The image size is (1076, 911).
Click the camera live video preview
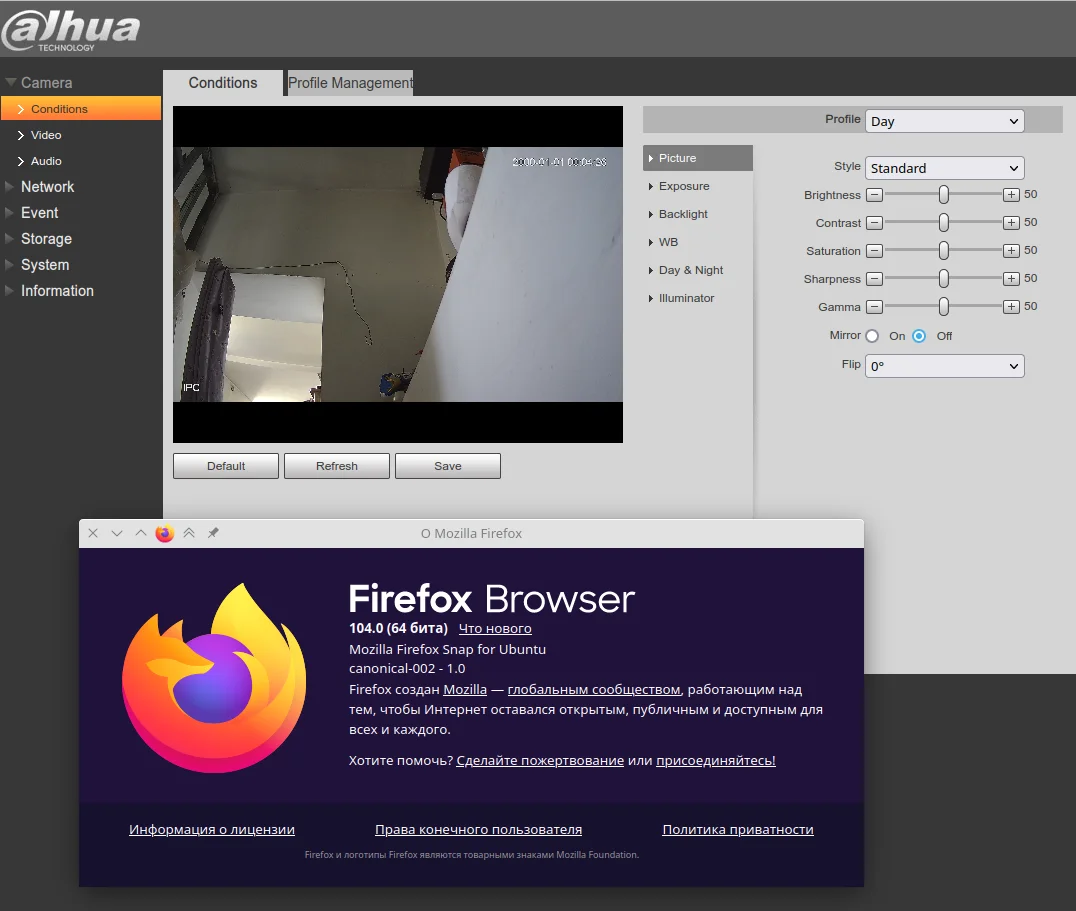pos(398,274)
